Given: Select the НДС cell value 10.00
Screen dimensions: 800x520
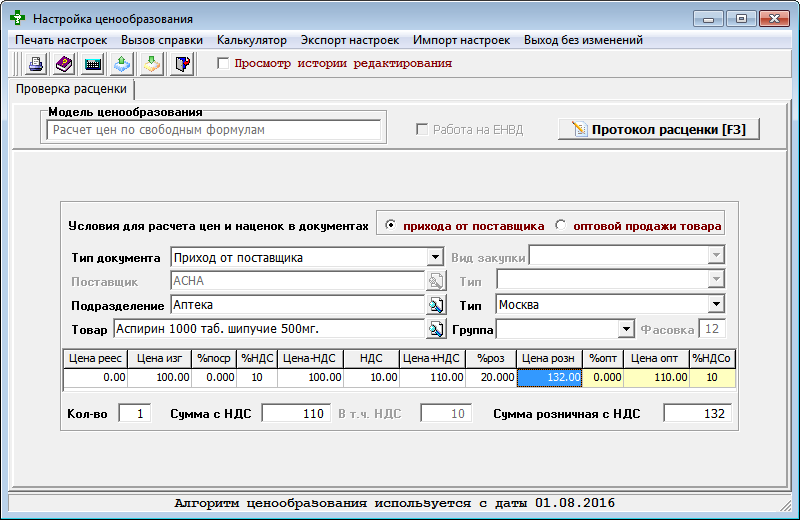Looking at the screenshot, I should pos(371,378).
